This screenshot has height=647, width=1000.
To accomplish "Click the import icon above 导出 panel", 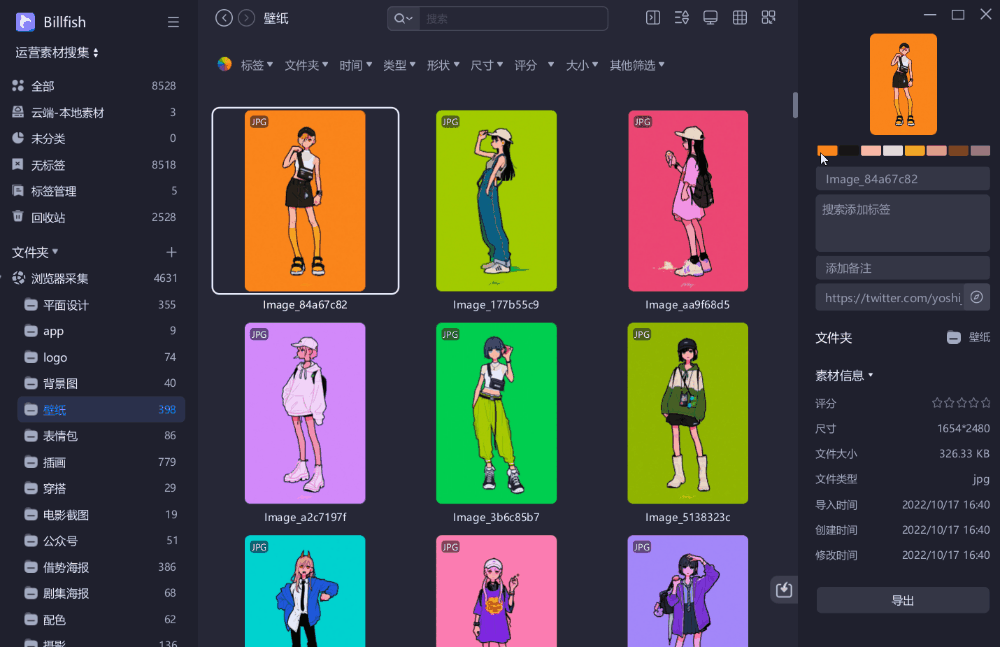I will pyautogui.click(x=784, y=590).
